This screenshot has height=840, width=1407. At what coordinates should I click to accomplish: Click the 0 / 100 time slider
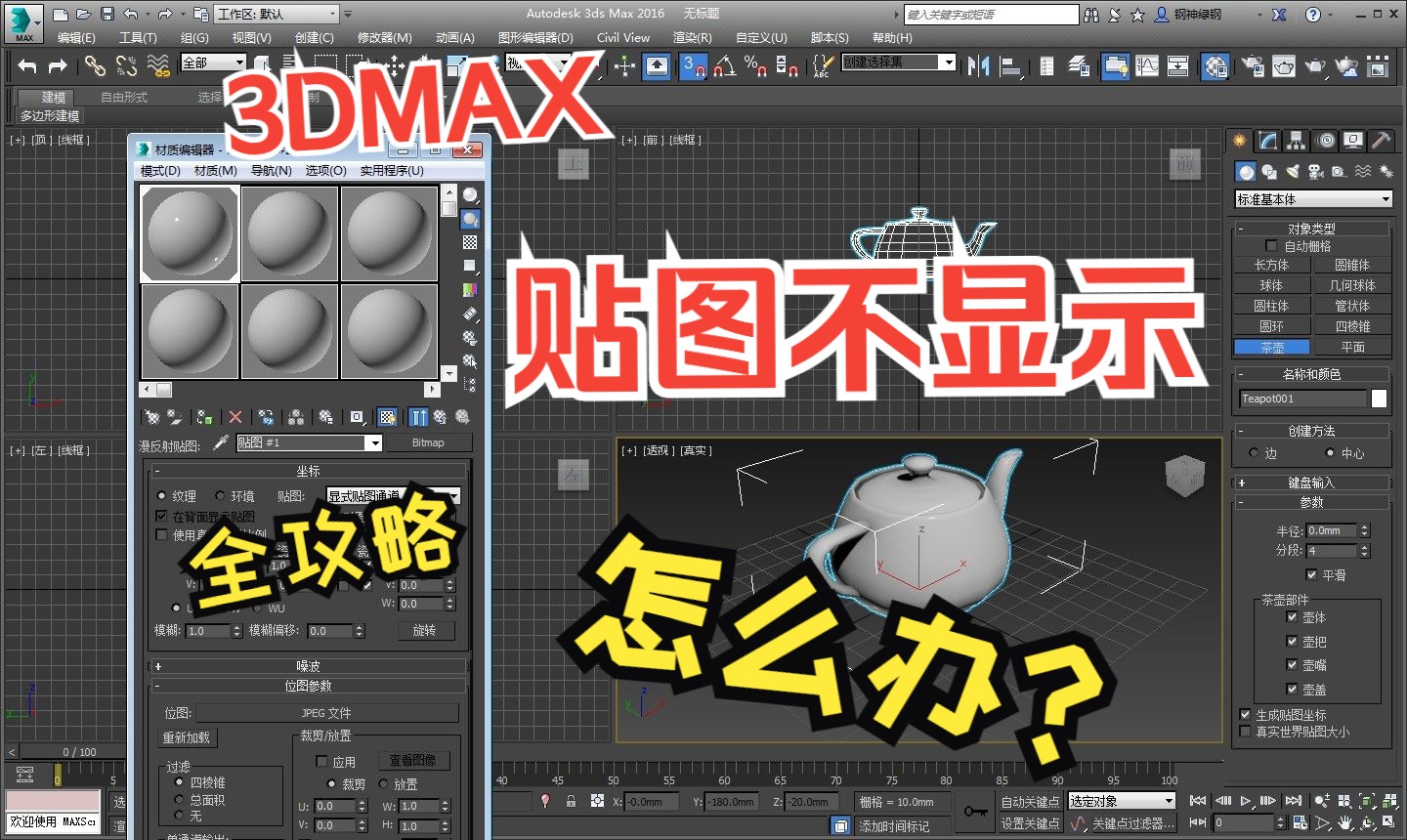pos(80,752)
